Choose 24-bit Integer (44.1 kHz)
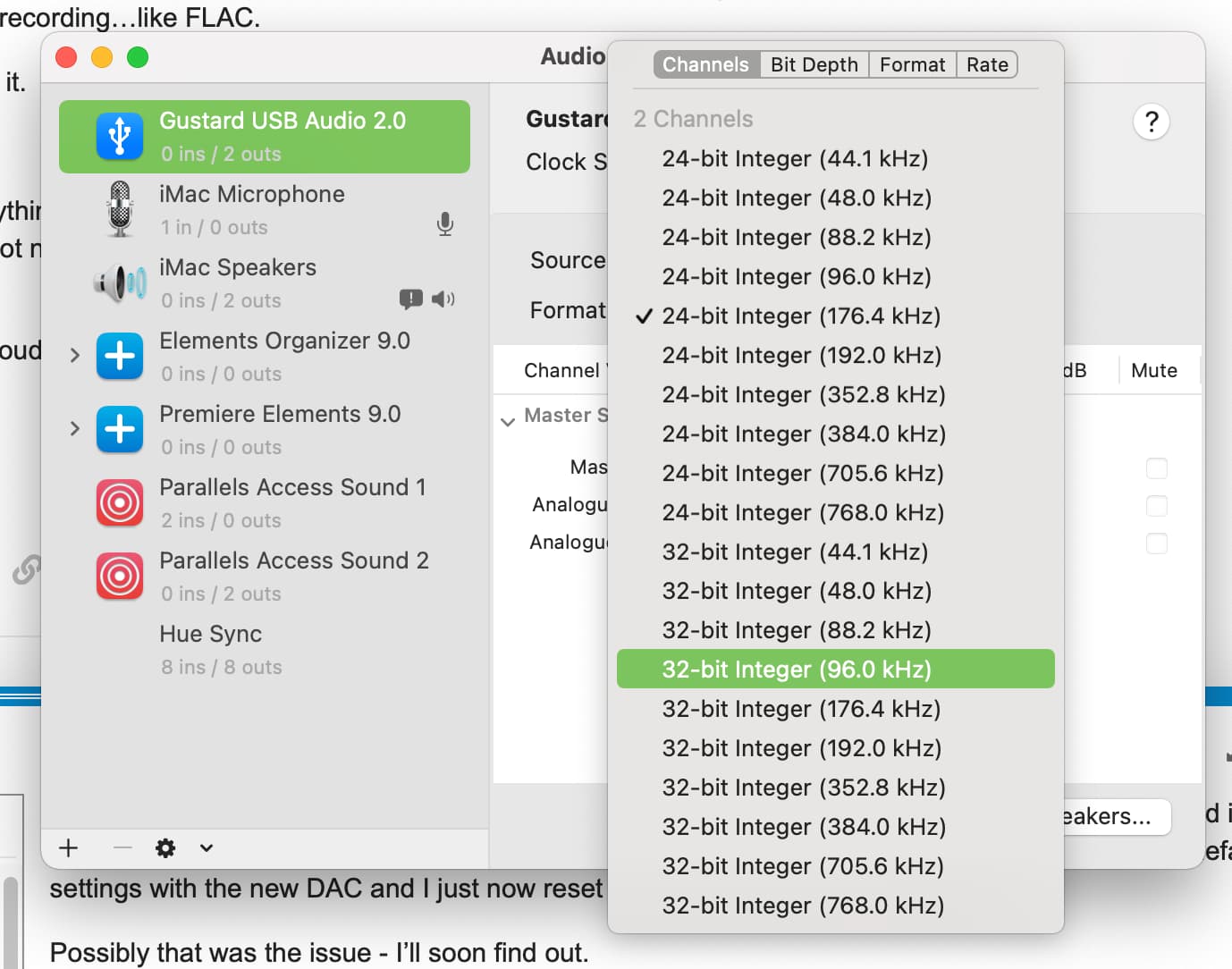1232x969 pixels. [836, 158]
